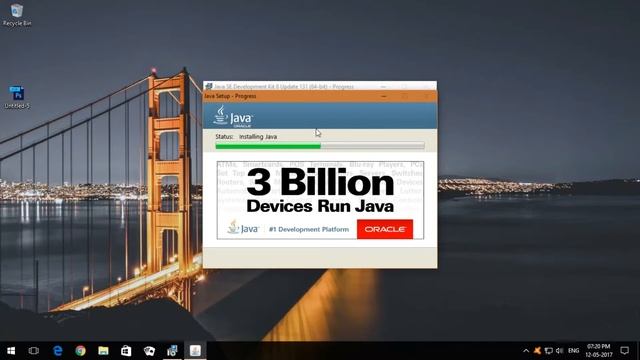Click the '3 Billion Devices Run Java' headline
This screenshot has width=640, height=360.
pyautogui.click(x=320, y=190)
